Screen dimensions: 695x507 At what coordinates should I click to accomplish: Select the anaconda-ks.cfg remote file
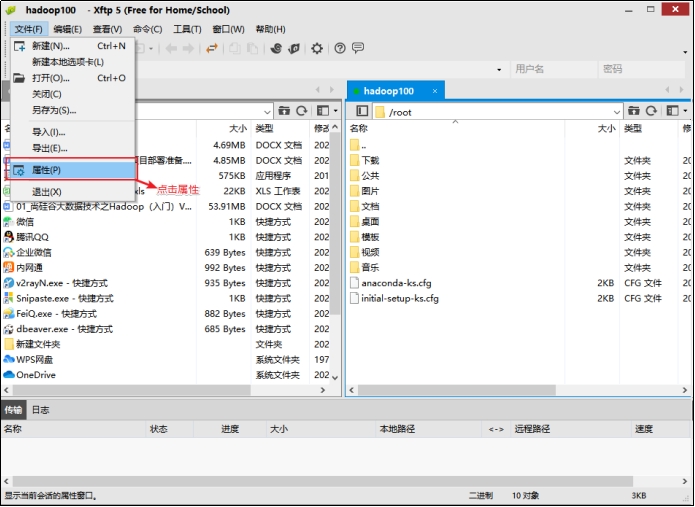coord(396,283)
